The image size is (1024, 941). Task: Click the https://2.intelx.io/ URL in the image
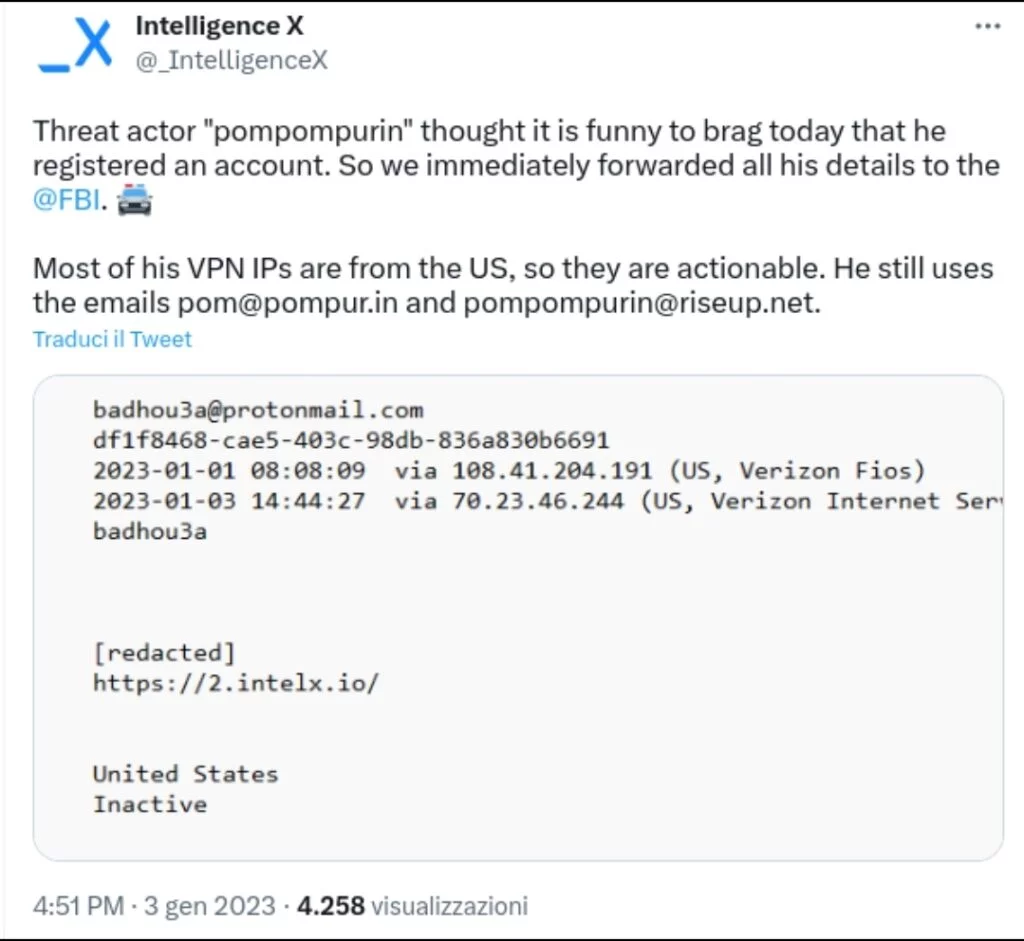236,683
